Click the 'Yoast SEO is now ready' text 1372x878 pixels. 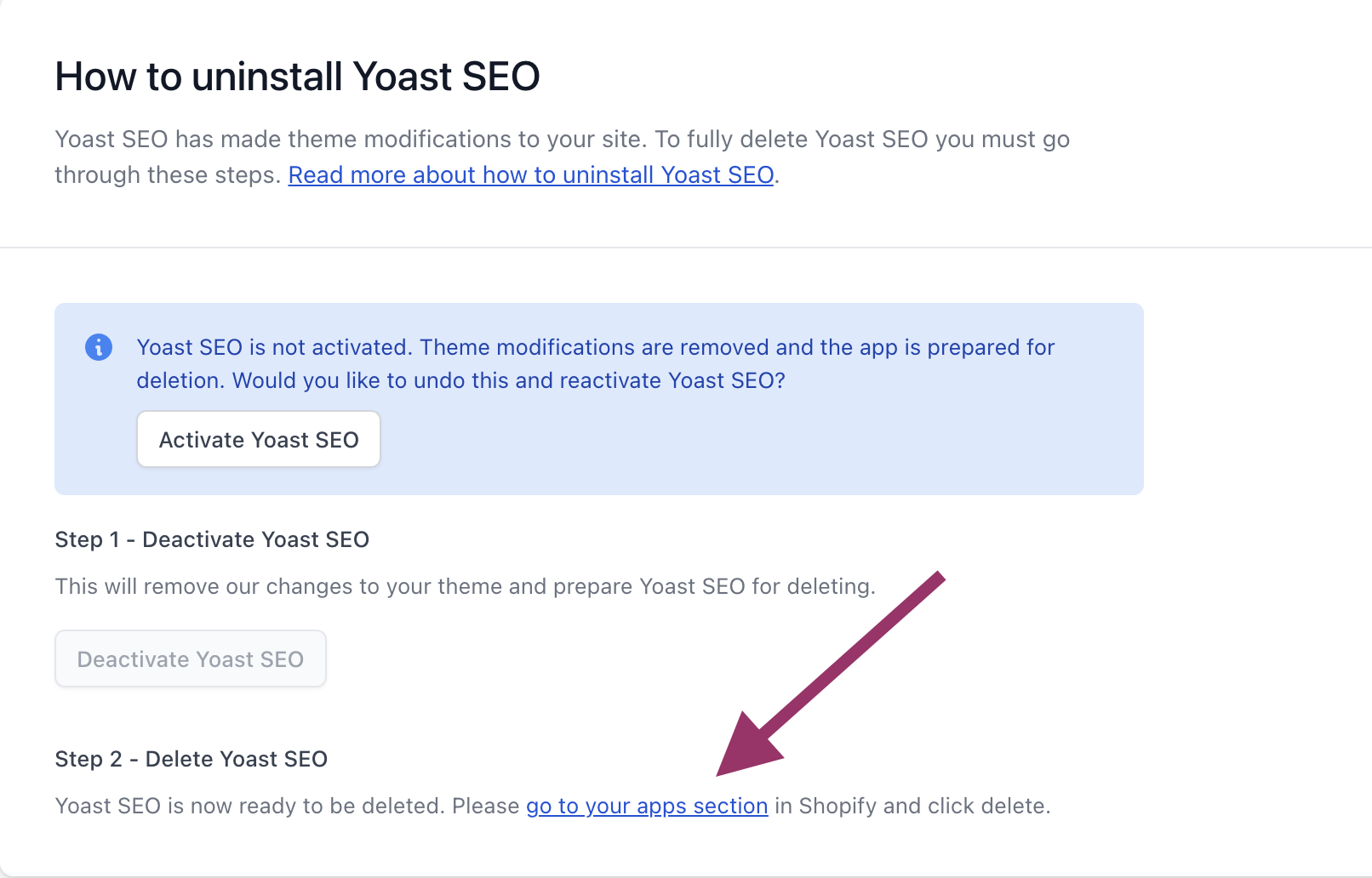287,806
